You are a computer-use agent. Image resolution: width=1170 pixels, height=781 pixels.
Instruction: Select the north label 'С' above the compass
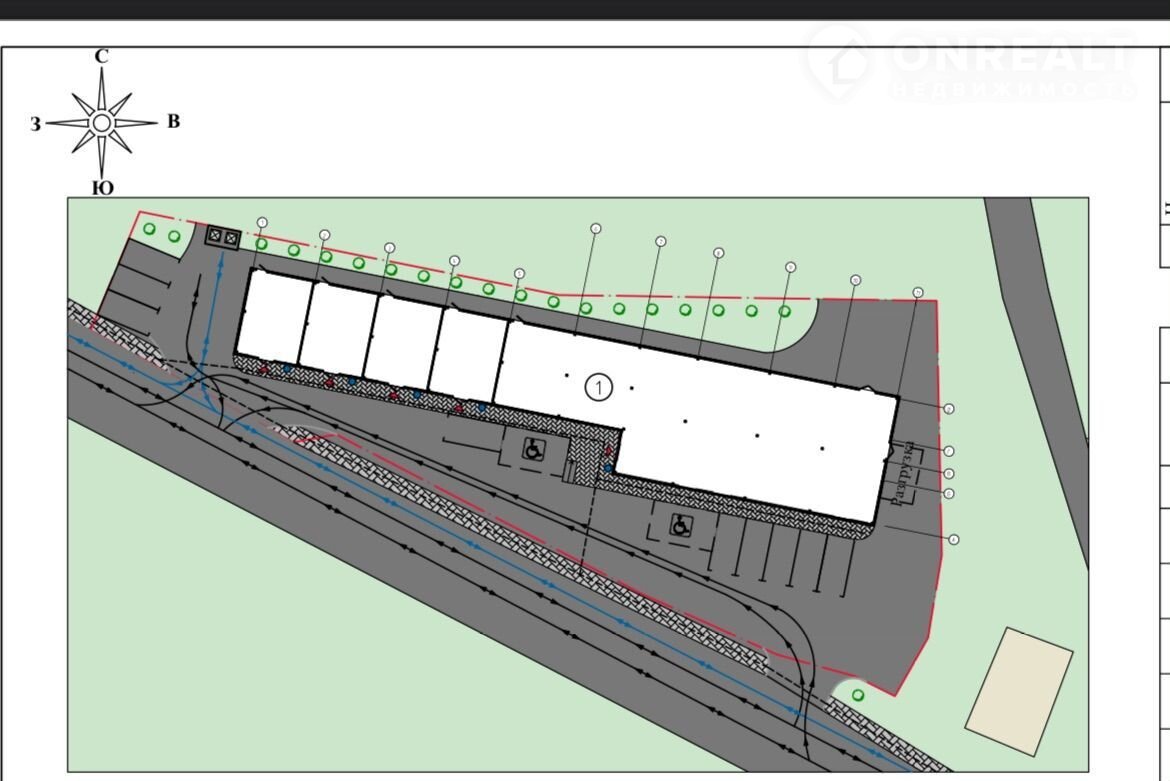pos(101,57)
